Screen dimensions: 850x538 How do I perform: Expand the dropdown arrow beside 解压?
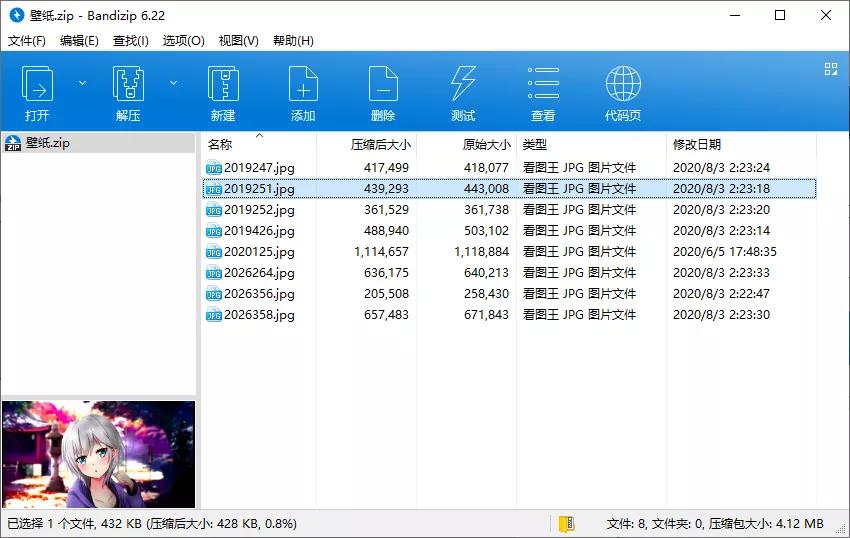[x=173, y=83]
